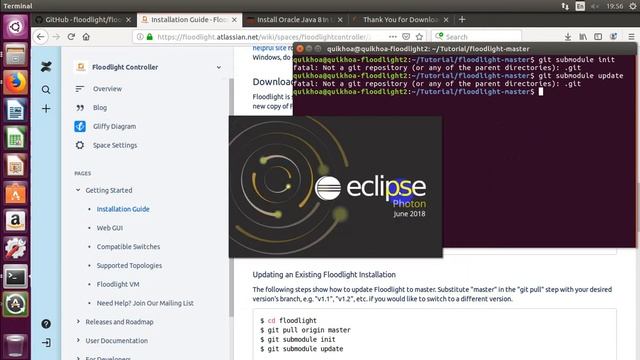Screen dimensions: 640x360
Task: Focus the terminal window command prompt
Action: click(540, 92)
